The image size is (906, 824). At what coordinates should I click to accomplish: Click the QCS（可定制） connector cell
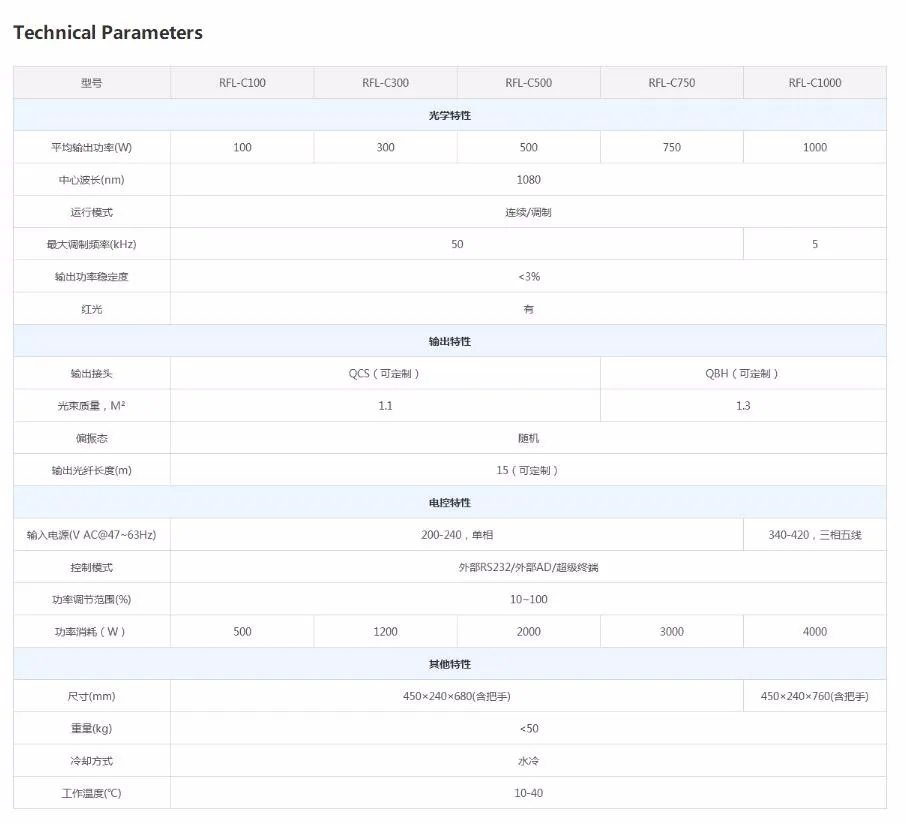point(385,373)
